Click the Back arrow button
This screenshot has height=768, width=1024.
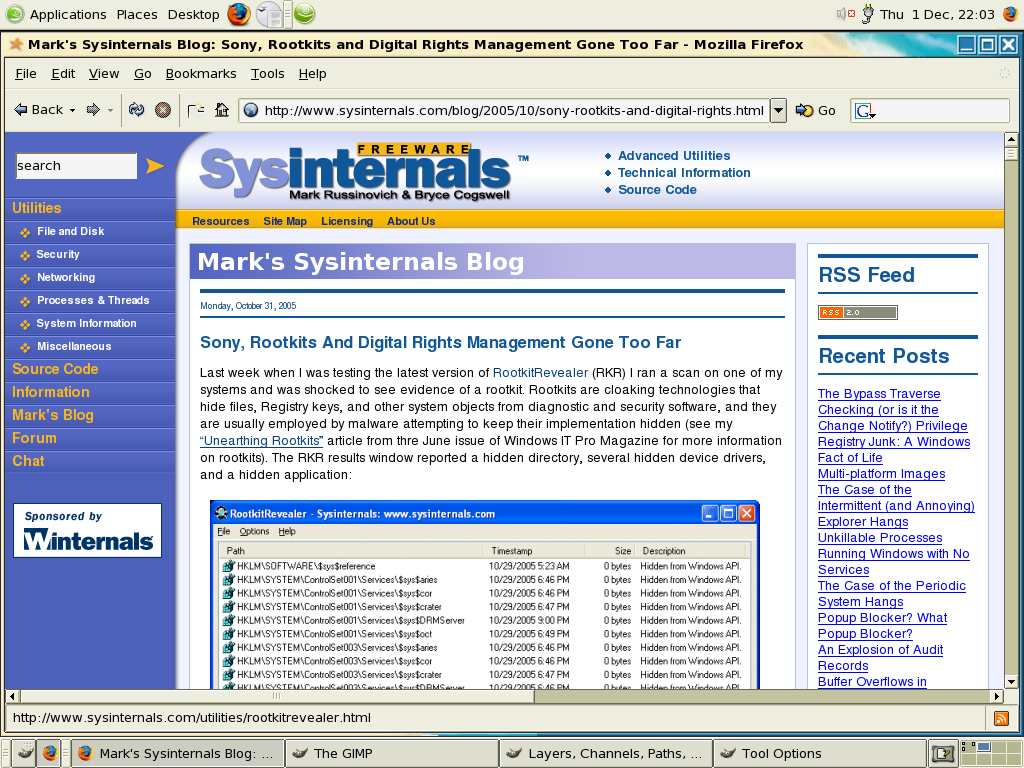[x=39, y=110]
